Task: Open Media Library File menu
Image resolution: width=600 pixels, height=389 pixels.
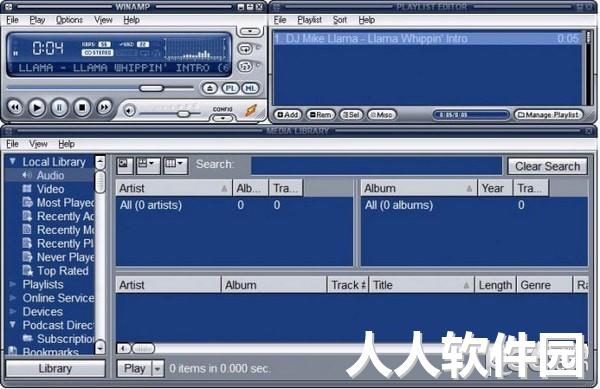Action: (12, 144)
